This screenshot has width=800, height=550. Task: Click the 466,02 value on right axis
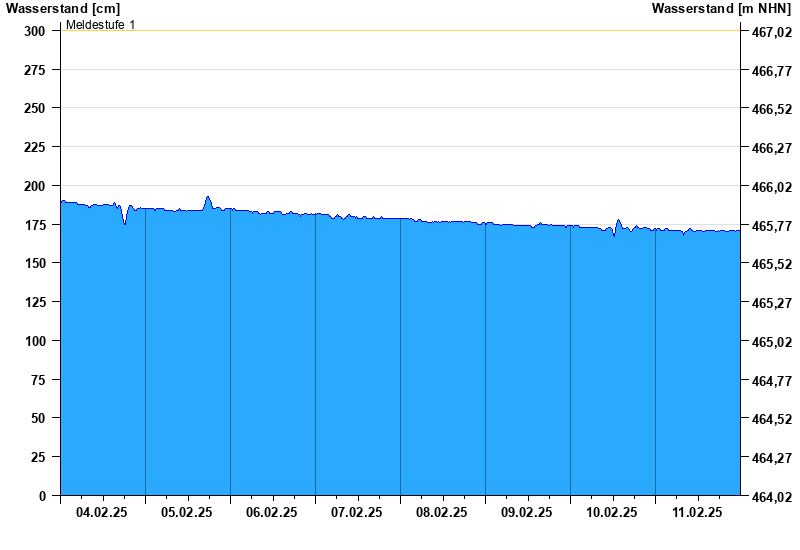pos(772,187)
